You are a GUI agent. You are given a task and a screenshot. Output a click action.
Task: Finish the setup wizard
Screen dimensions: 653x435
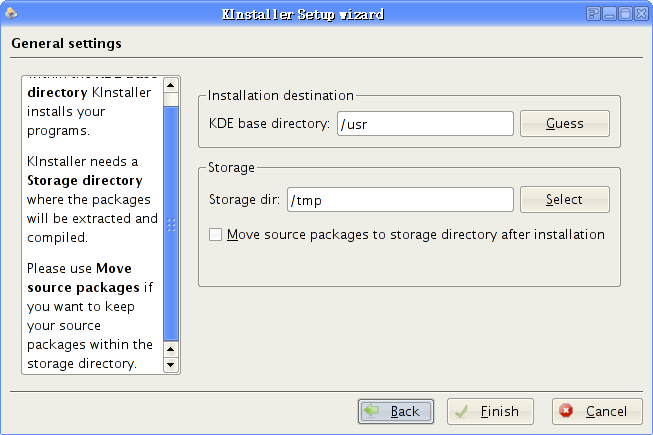coord(490,411)
